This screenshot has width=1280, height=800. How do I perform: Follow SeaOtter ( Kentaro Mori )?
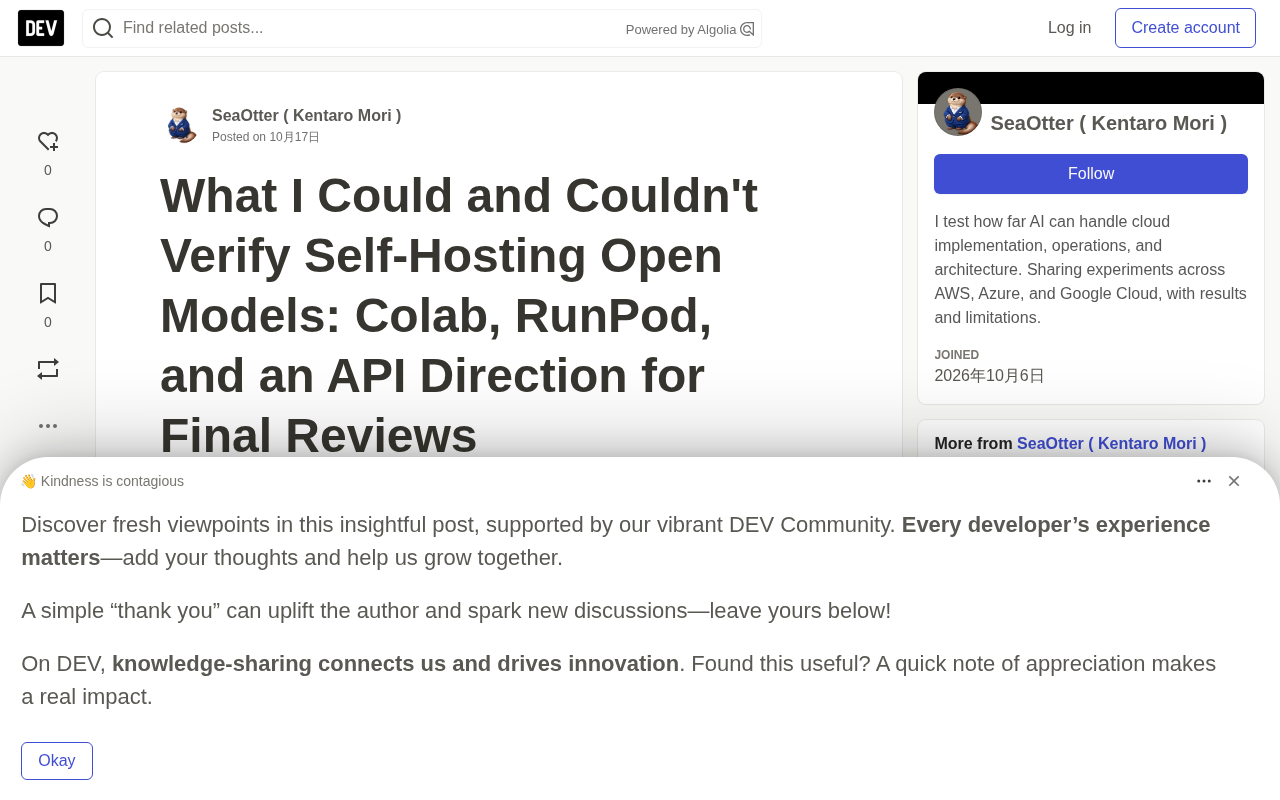pos(1091,174)
